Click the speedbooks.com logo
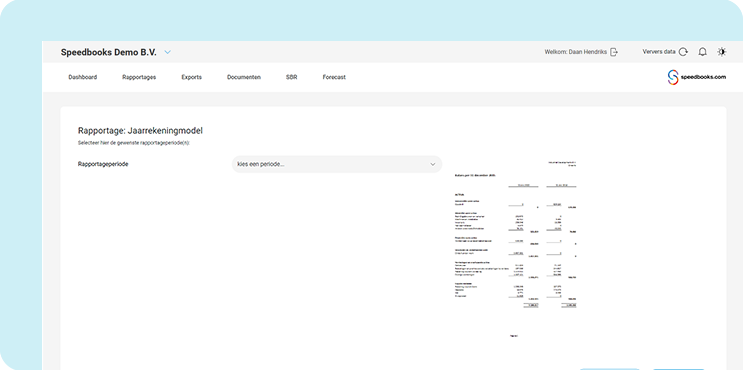Viewport: 743px width, 370px height. 697,77
